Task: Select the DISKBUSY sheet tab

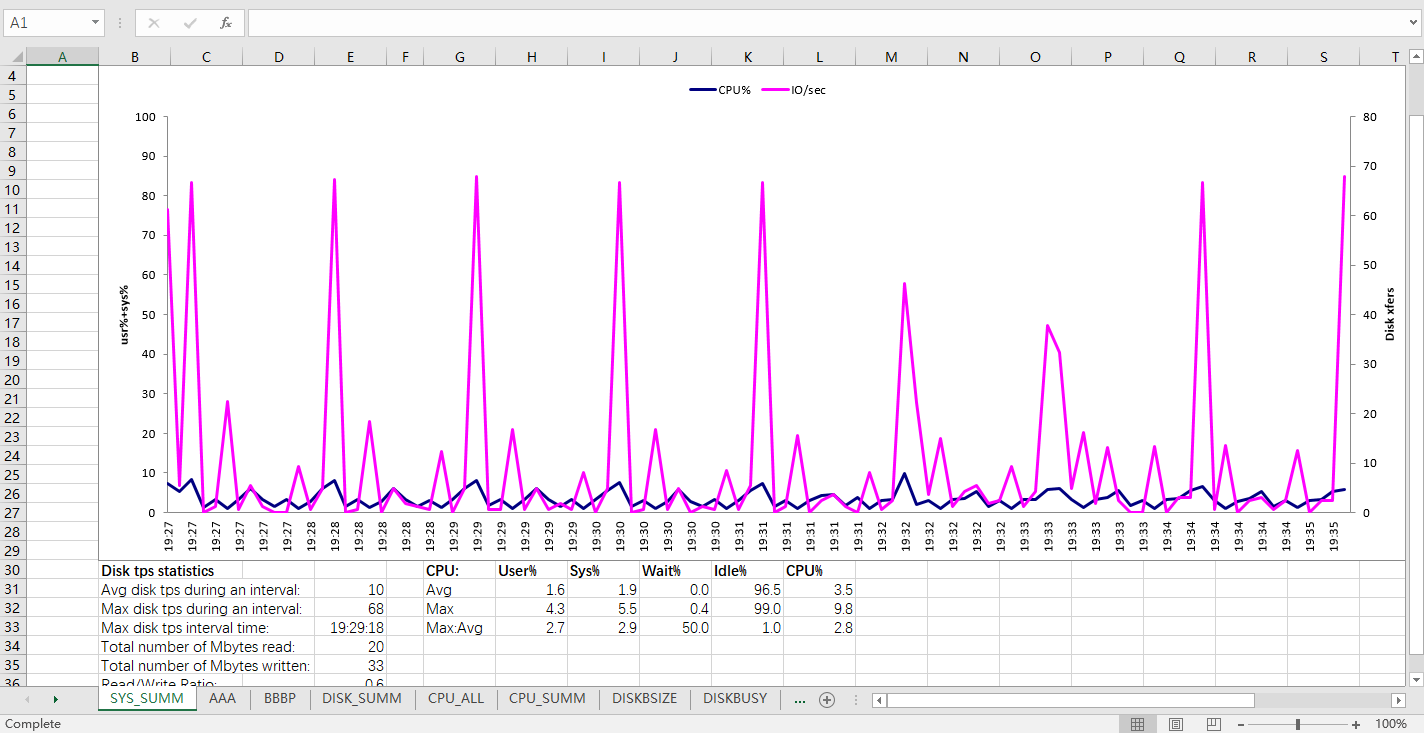Action: (735, 699)
